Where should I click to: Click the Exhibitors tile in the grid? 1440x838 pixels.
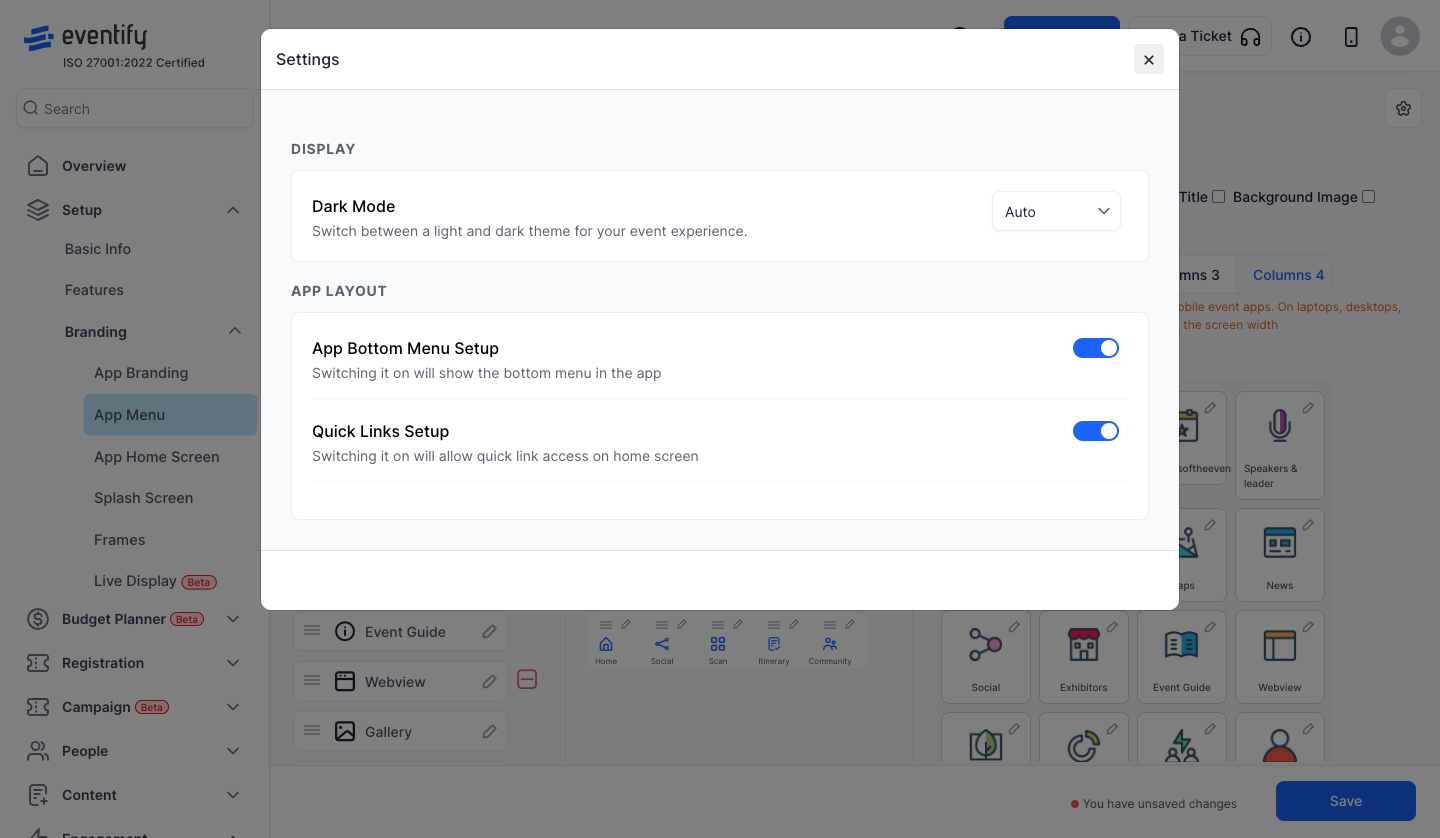[x=1084, y=657]
